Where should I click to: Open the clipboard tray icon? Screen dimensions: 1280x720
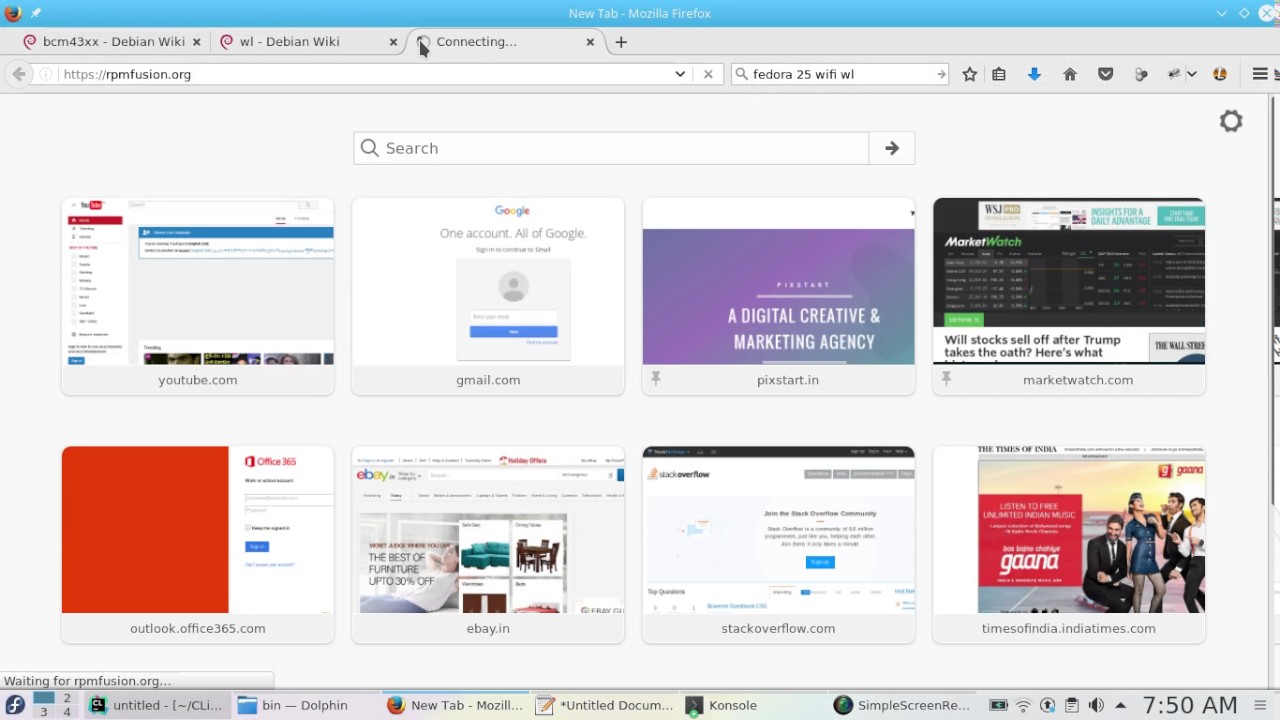1072,705
